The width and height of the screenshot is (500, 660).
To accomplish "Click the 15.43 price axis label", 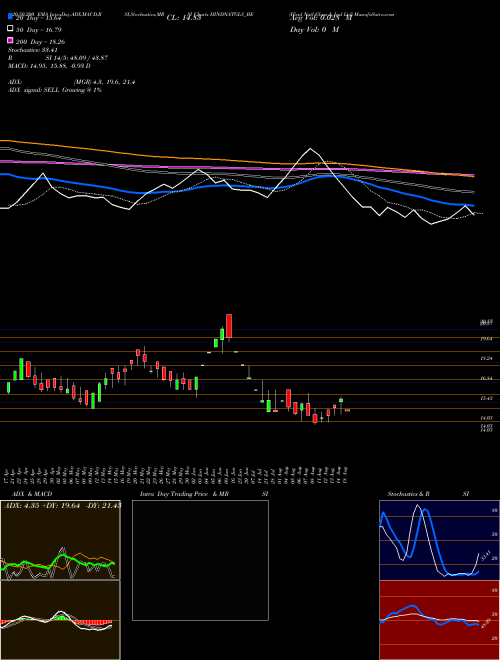I will 486,398.
